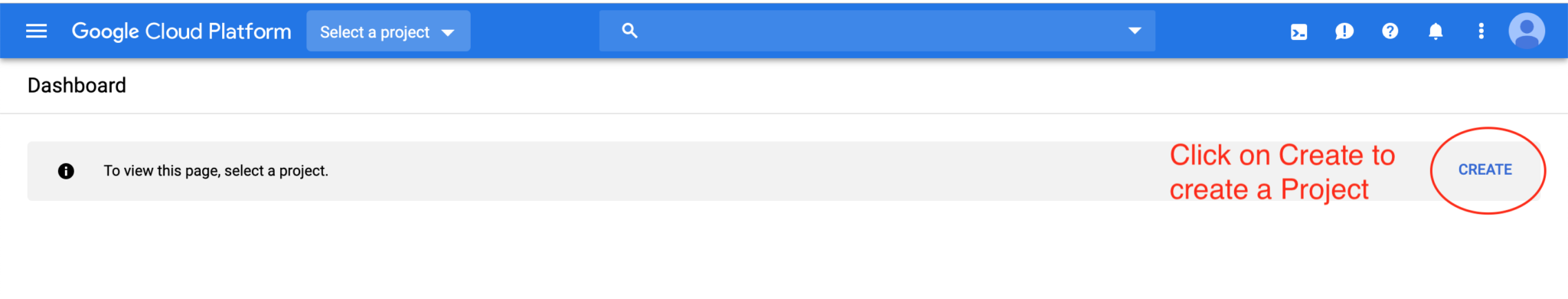Open the hamburger navigation menu
1568x299 pixels.
36,31
